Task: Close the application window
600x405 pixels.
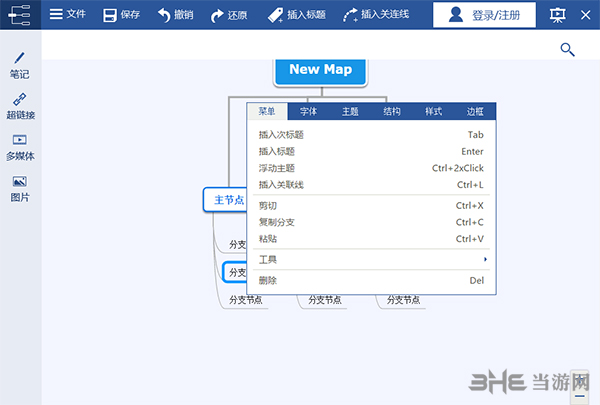Action: pyautogui.click(x=585, y=15)
